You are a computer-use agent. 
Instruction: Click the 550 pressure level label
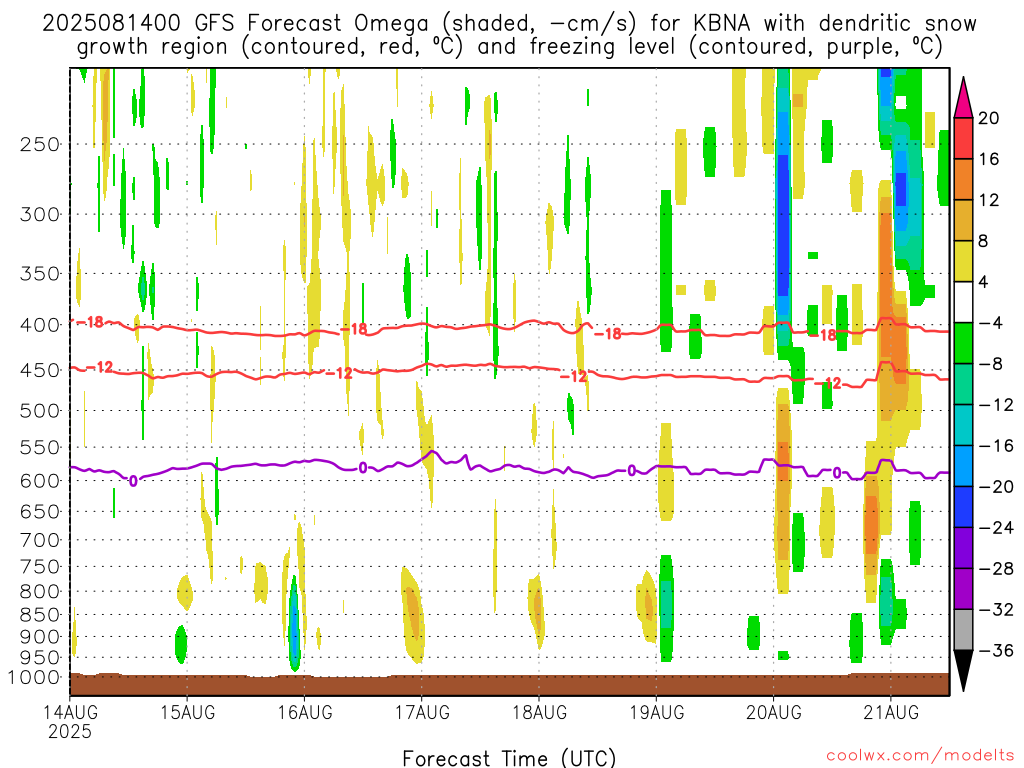tap(40, 447)
